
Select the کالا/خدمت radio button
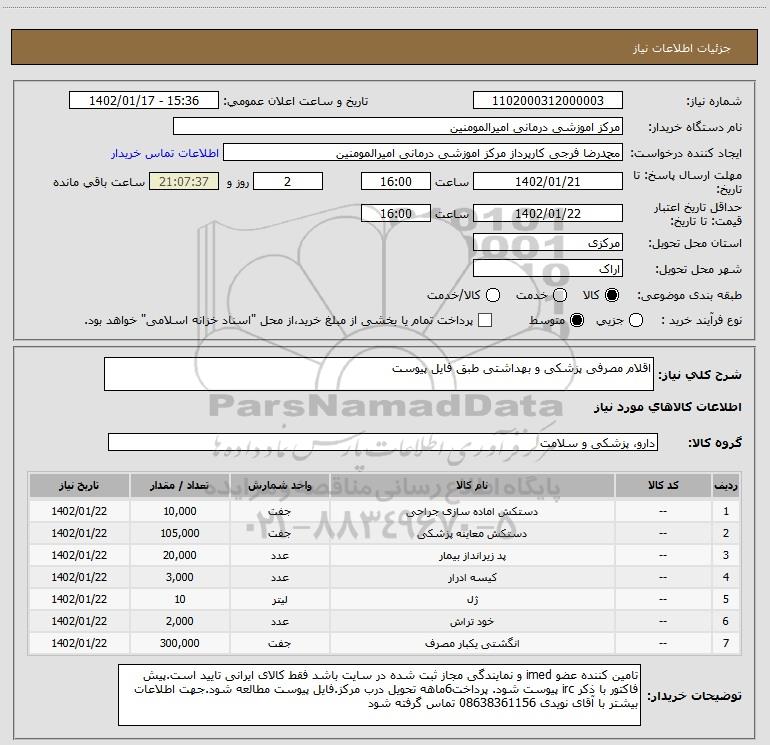tap(493, 295)
